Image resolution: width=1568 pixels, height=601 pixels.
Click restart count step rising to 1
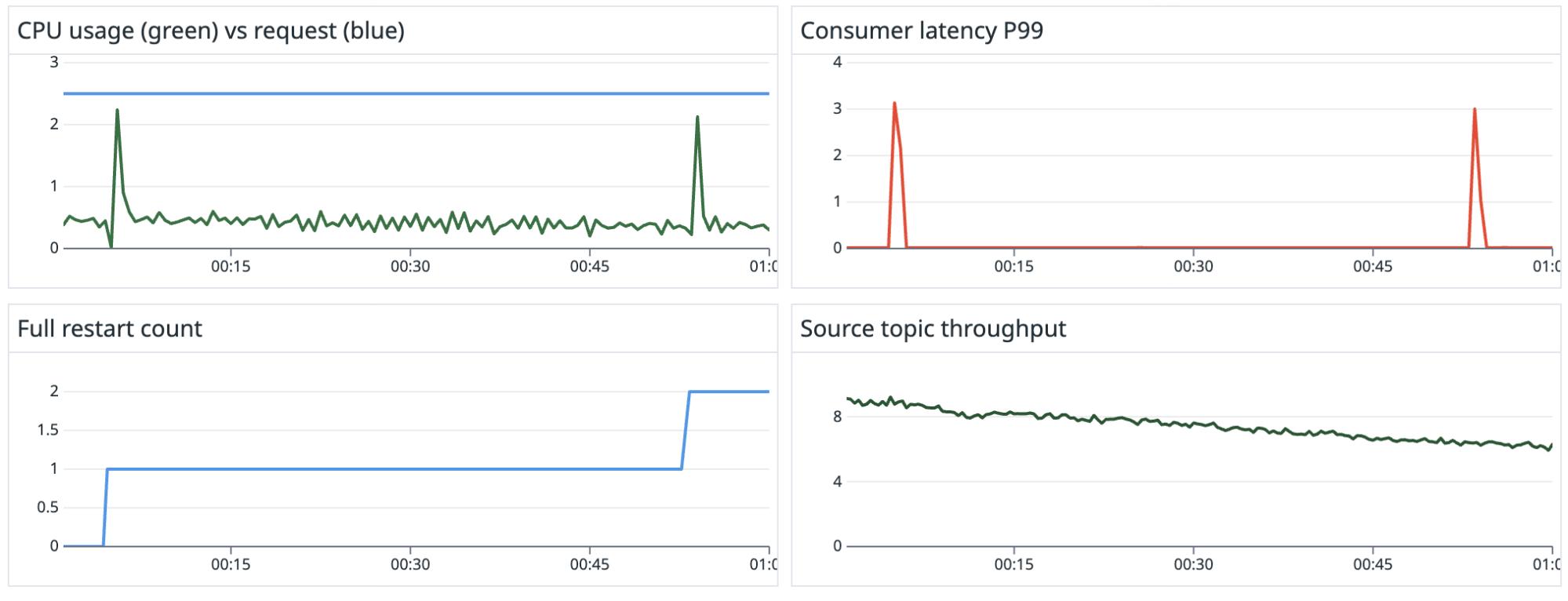105,507
